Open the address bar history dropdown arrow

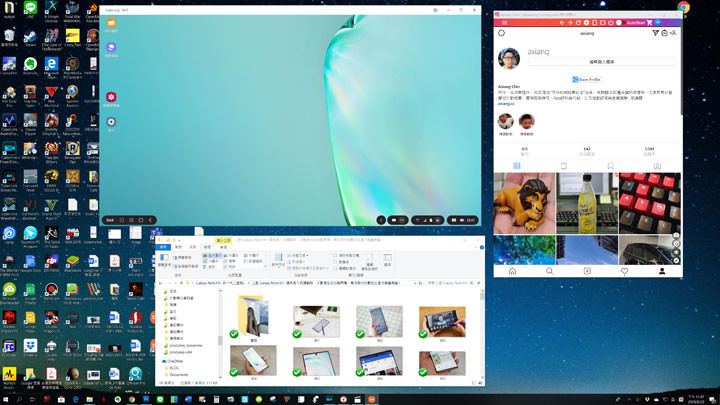(x=414, y=283)
